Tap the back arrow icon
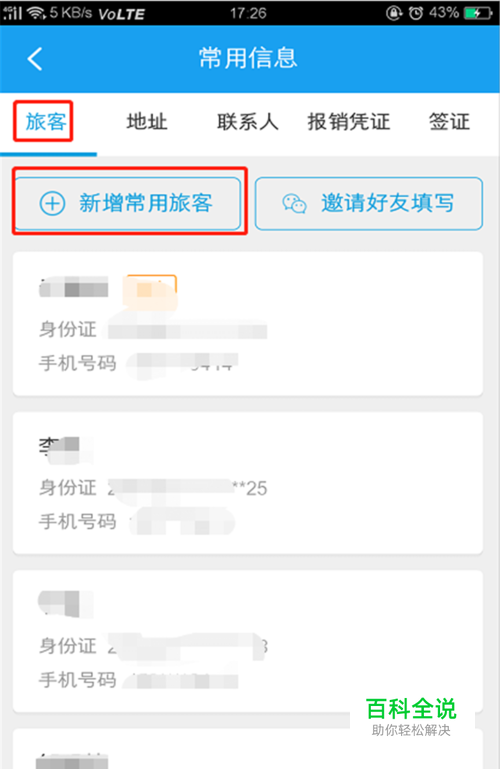The image size is (500, 769). tap(35, 59)
